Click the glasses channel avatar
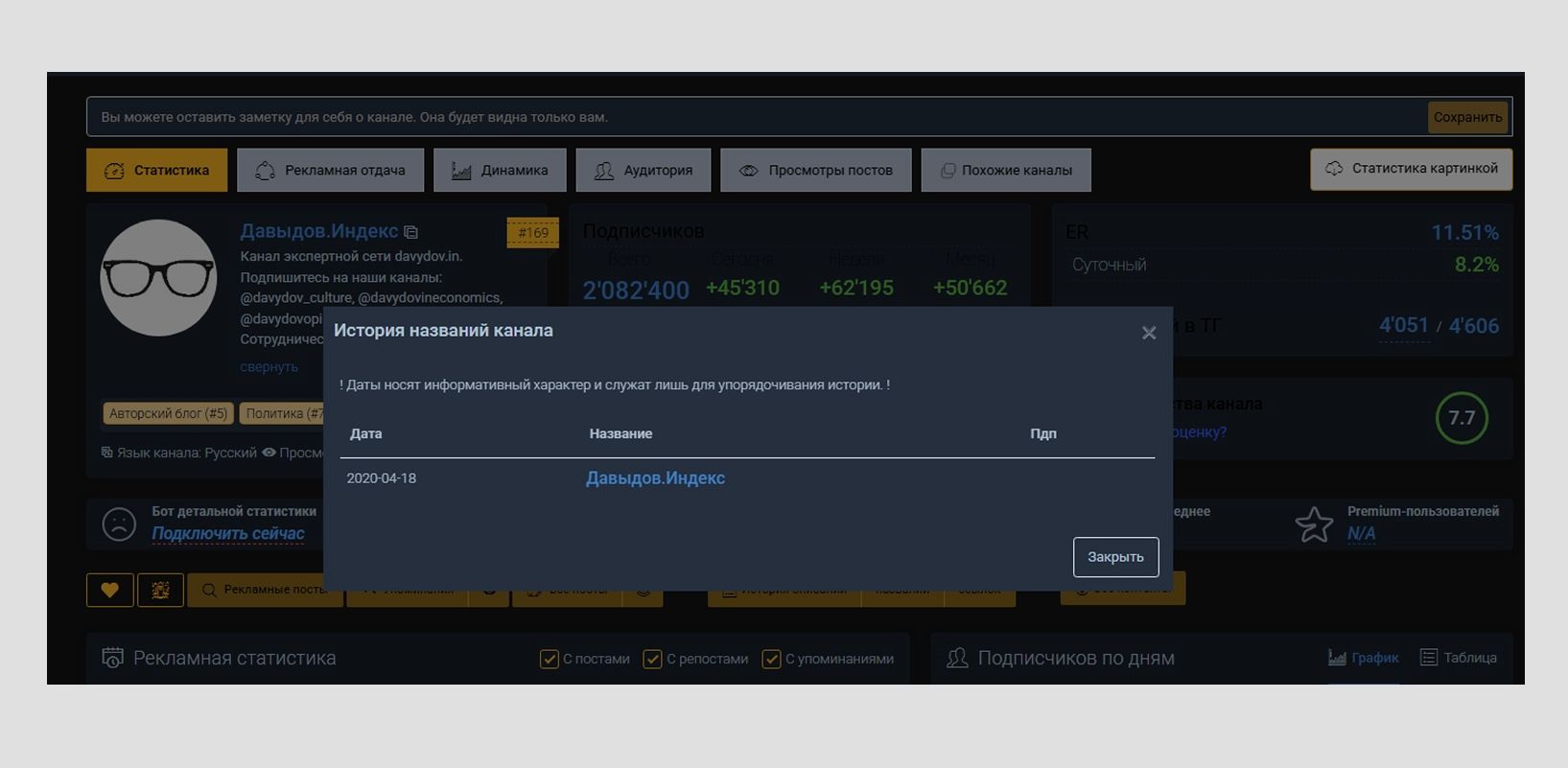 pos(158,278)
